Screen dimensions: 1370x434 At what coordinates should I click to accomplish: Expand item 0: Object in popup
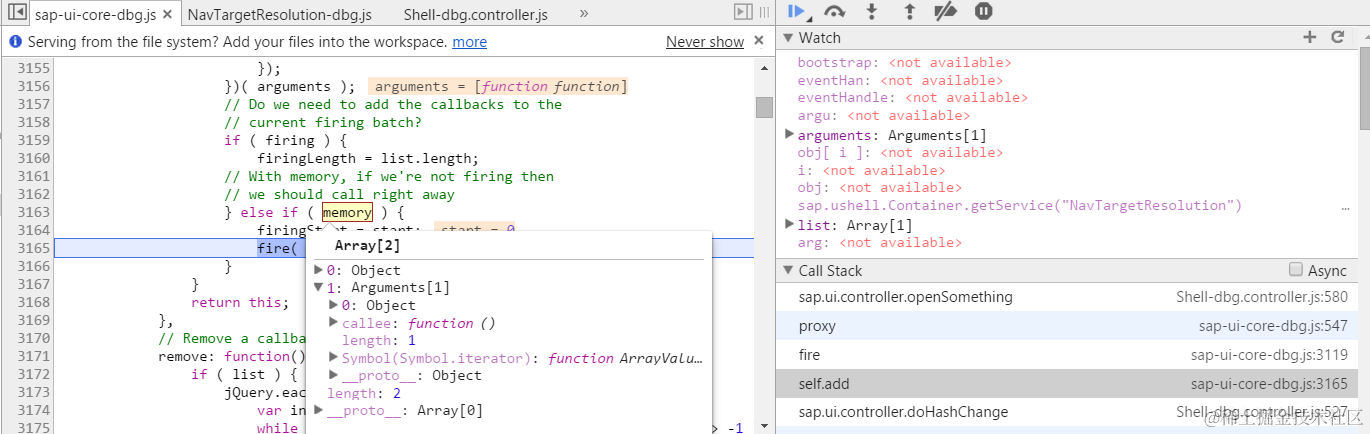[x=319, y=270]
